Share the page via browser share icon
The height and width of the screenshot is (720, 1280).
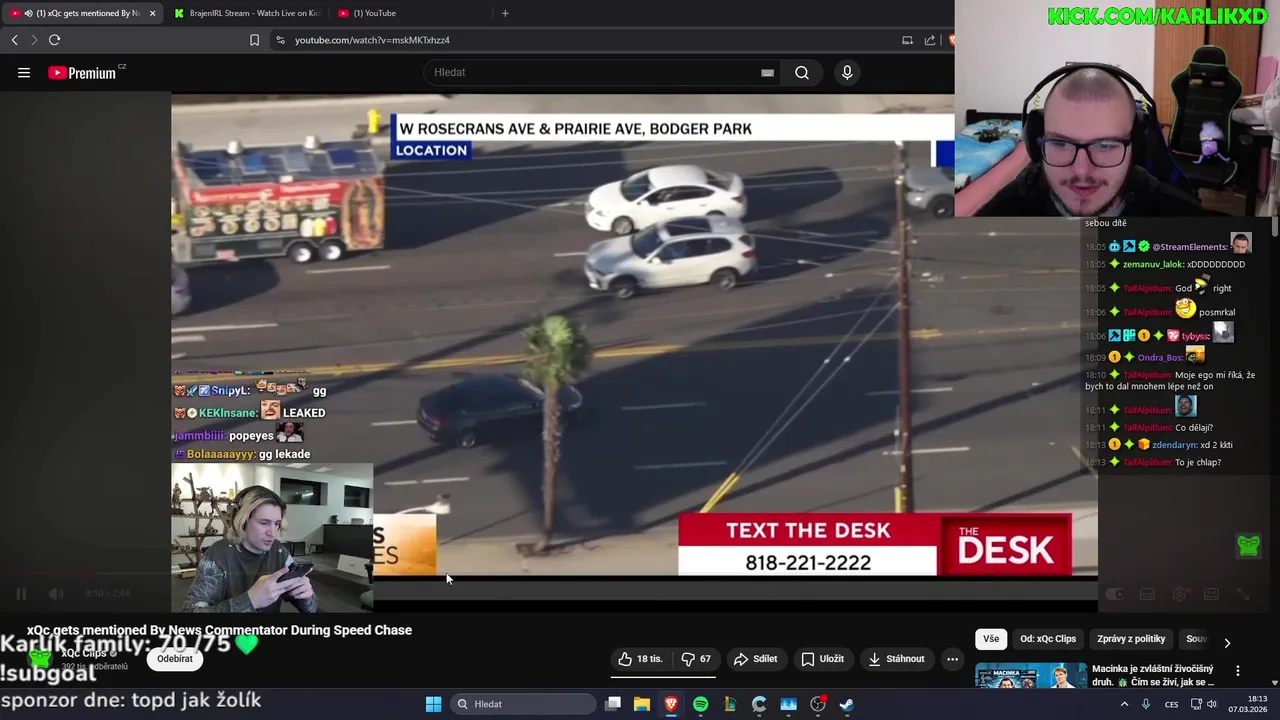(x=930, y=40)
